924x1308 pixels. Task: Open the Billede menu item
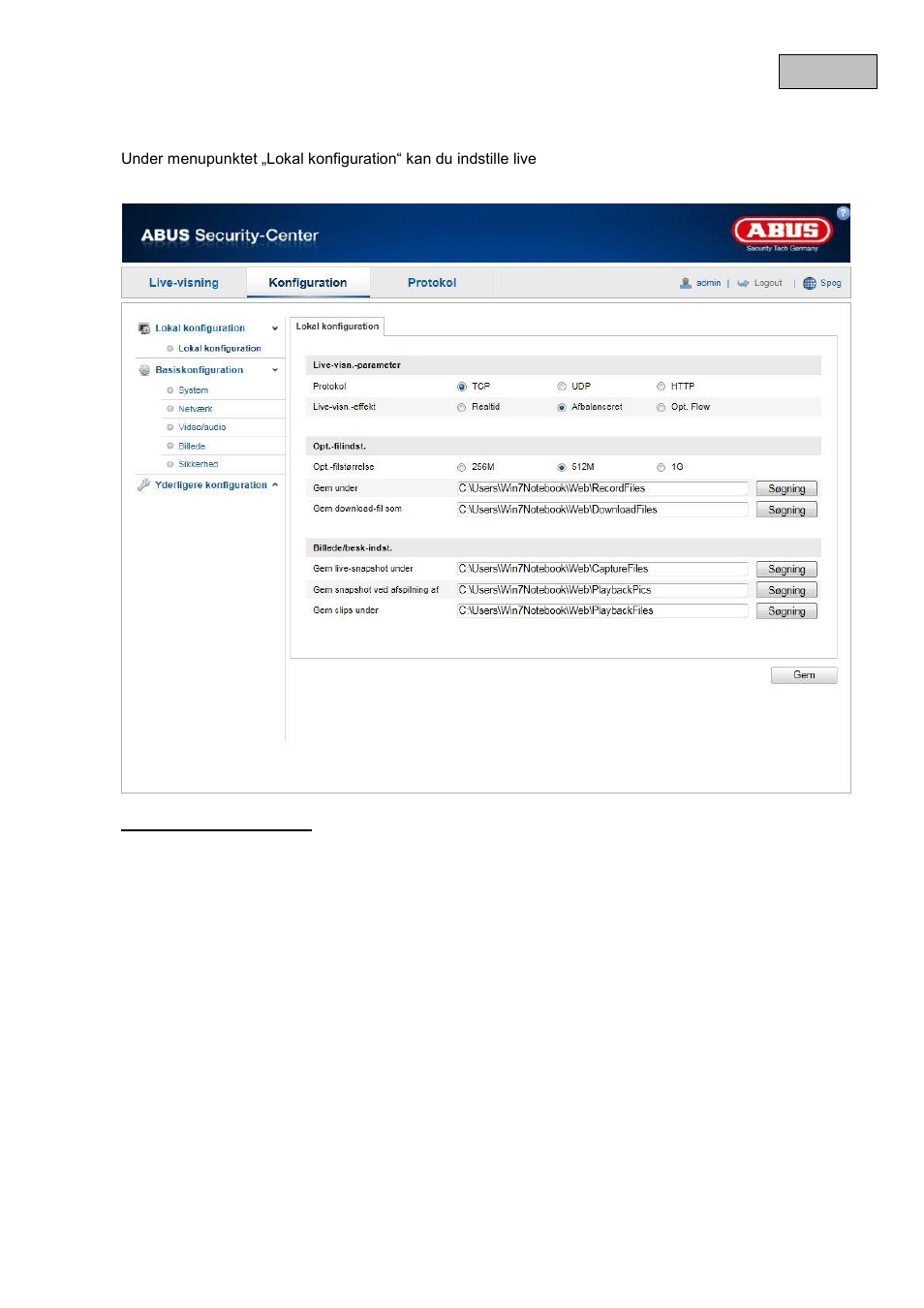pos(192,447)
